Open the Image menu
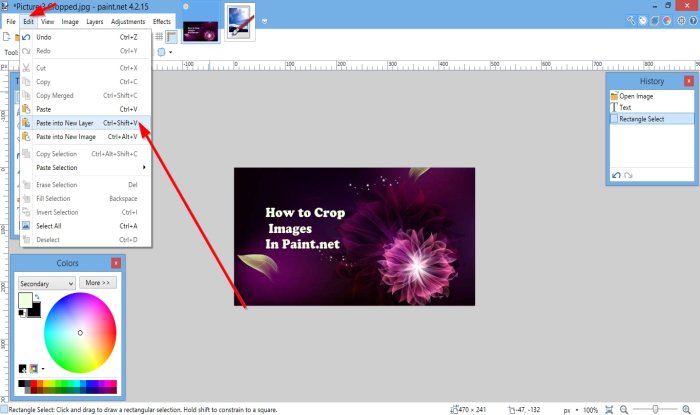 click(x=70, y=21)
